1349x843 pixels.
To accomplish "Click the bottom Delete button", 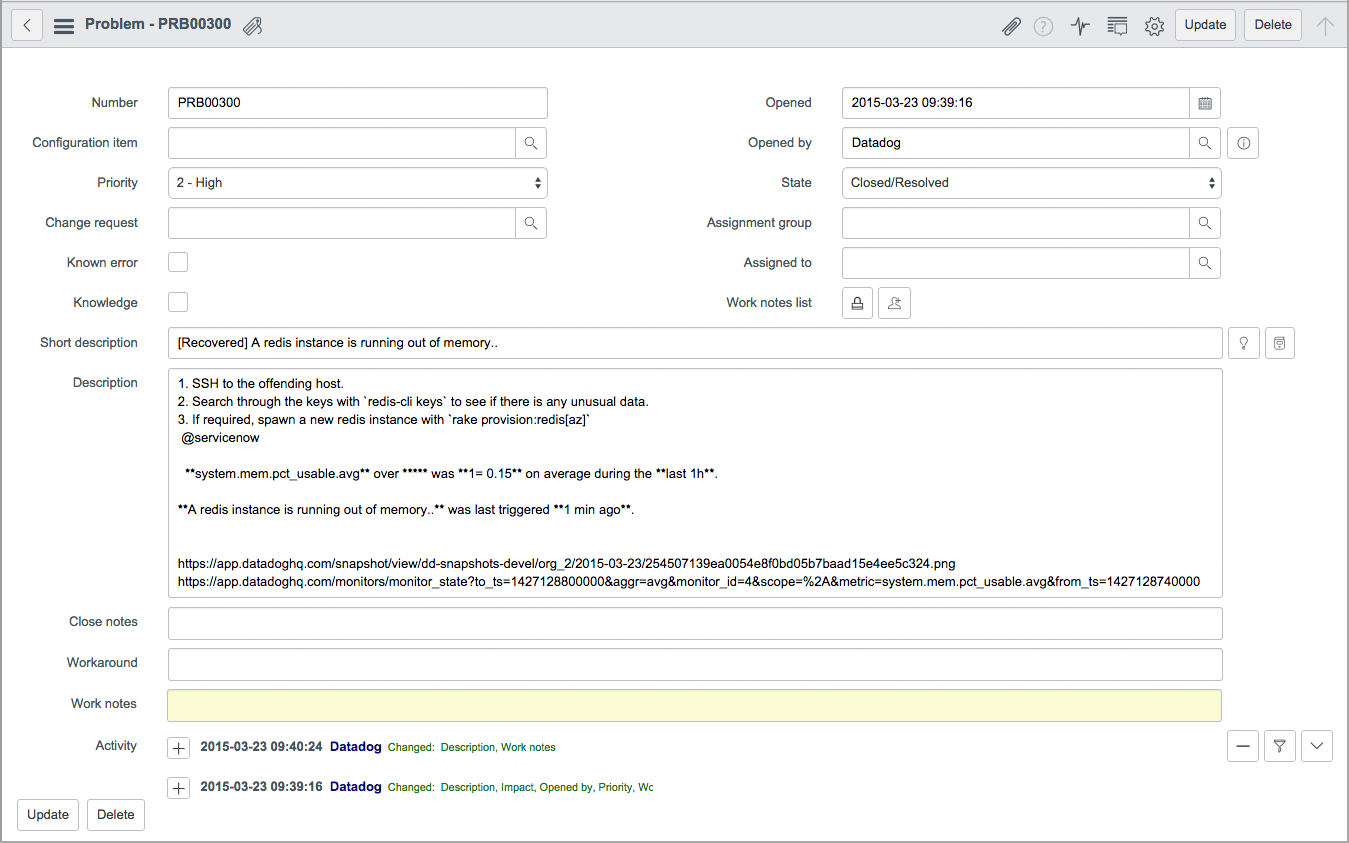I will [116, 814].
